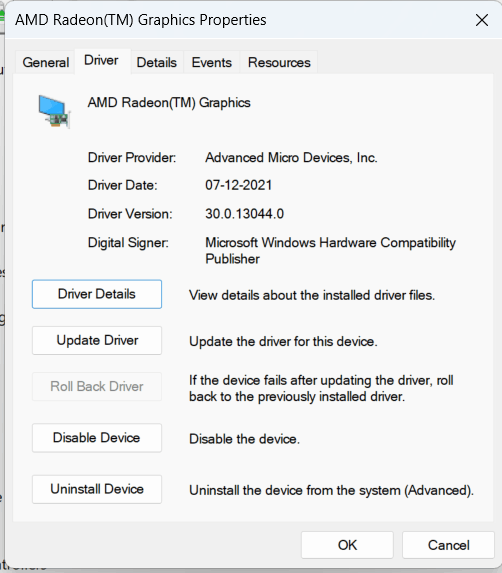Click the Disable Device button

97,438
